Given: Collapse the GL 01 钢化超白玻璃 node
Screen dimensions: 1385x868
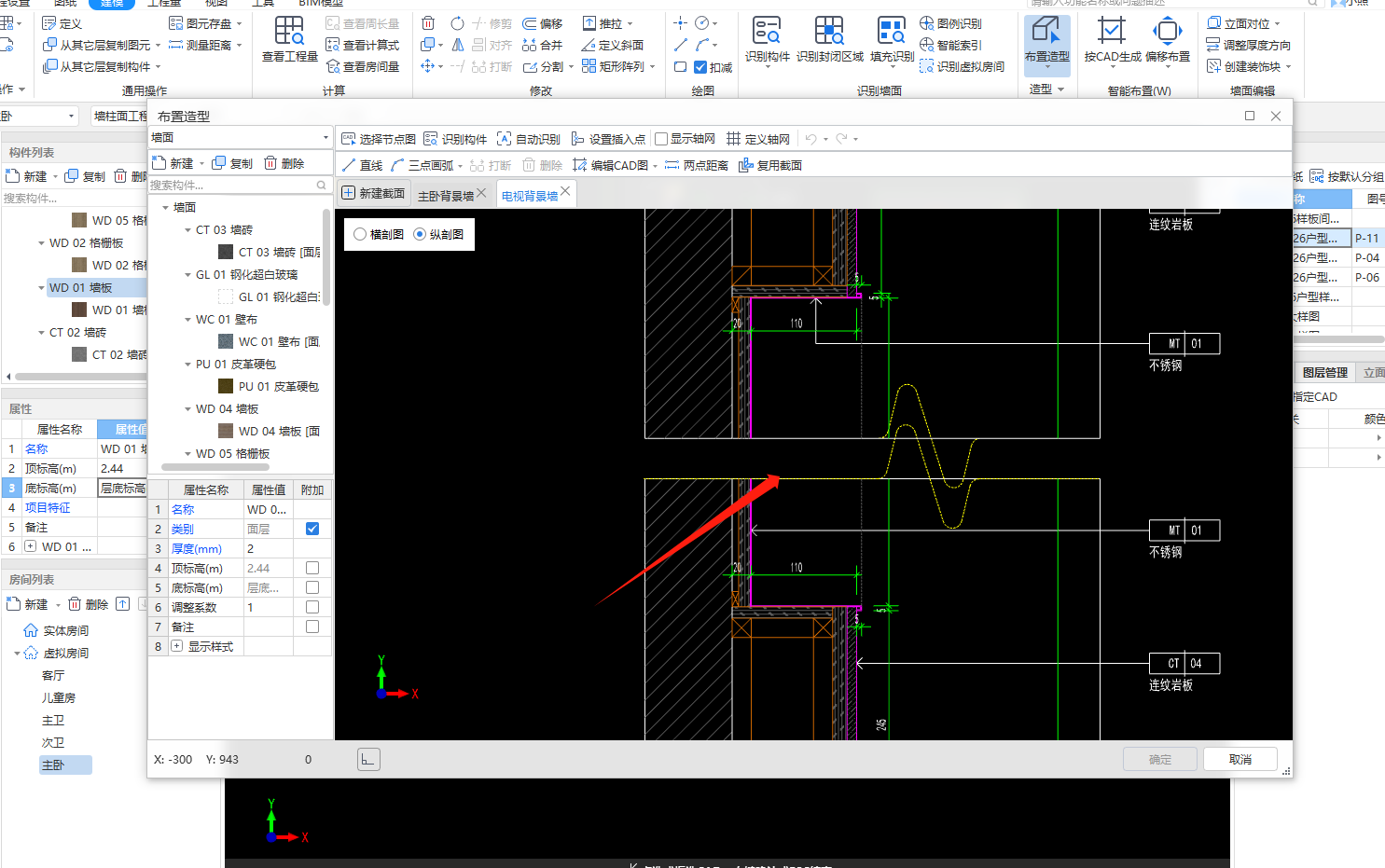Looking at the screenshot, I should [187, 274].
